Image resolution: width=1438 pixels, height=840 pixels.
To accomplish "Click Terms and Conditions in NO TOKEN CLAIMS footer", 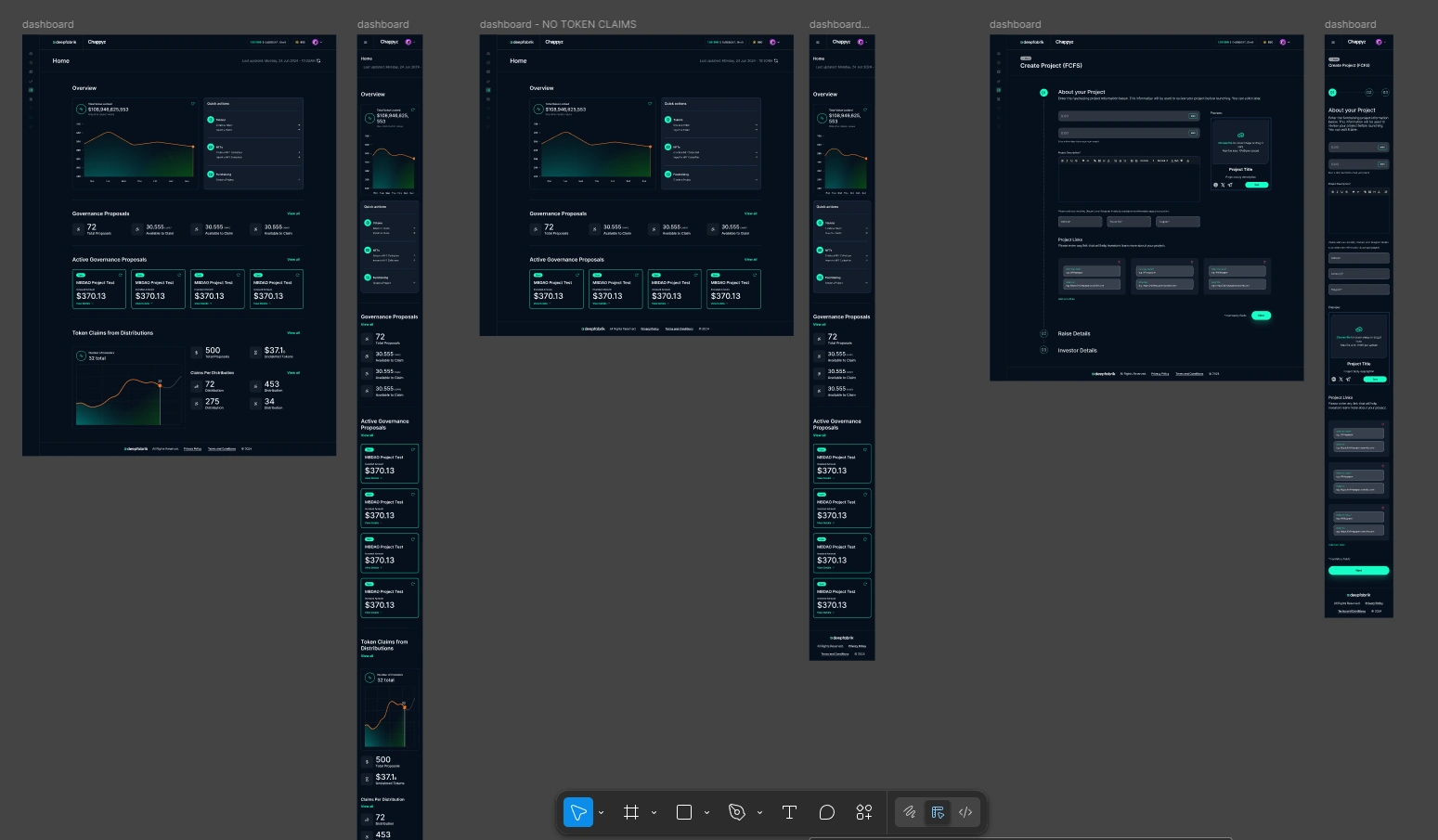I will point(680,329).
